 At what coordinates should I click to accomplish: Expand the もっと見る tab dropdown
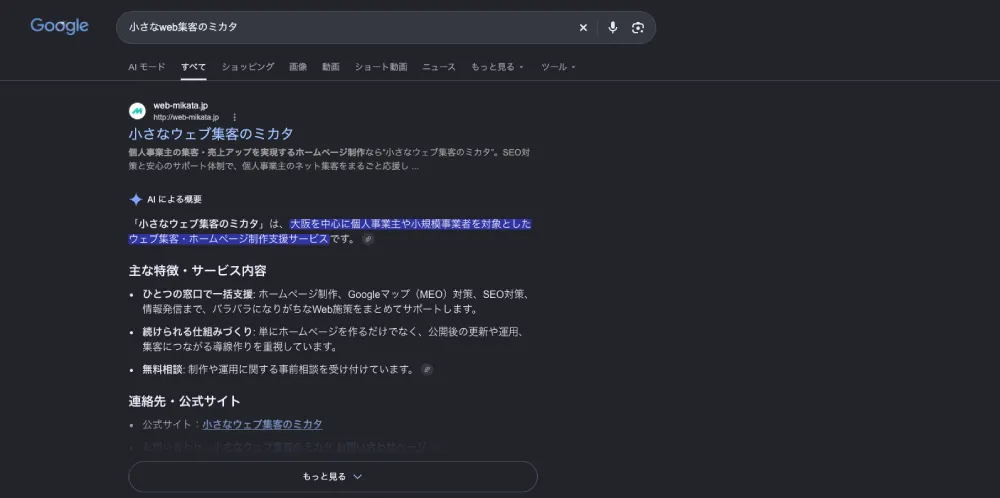click(497, 67)
